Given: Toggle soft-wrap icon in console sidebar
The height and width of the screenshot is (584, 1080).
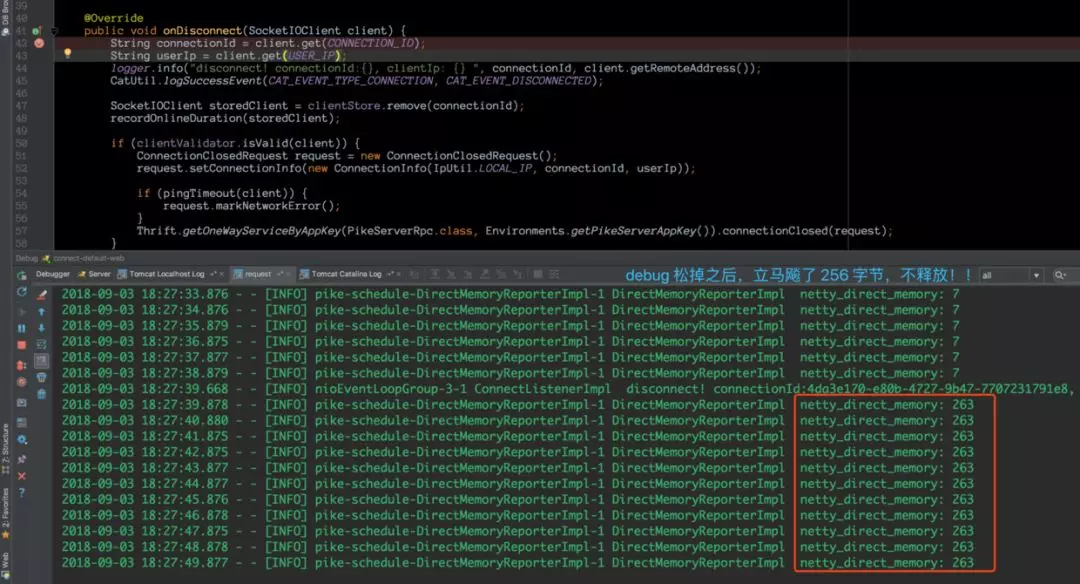Looking at the screenshot, I should coord(41,344).
